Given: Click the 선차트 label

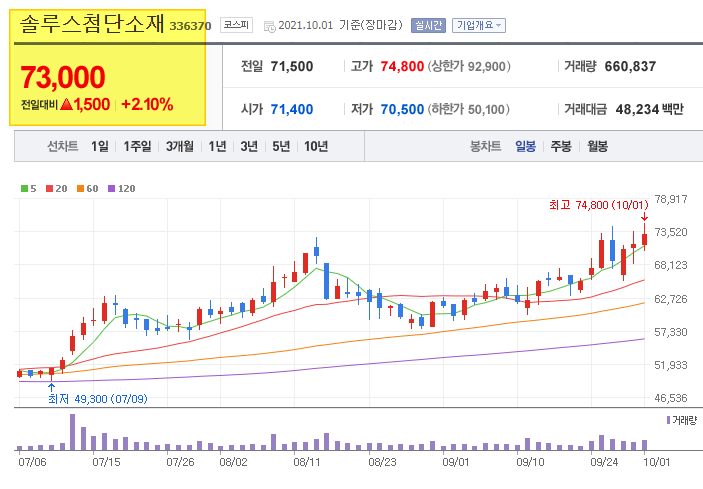Looking at the screenshot, I should click(x=63, y=146).
